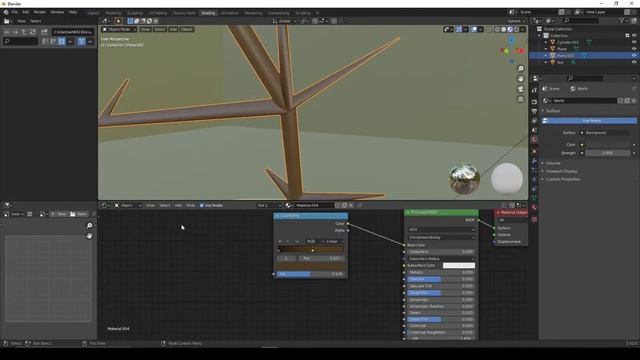This screenshot has width=640, height=360.
Task: Switch to the Shading workspace tab
Action: tap(208, 13)
